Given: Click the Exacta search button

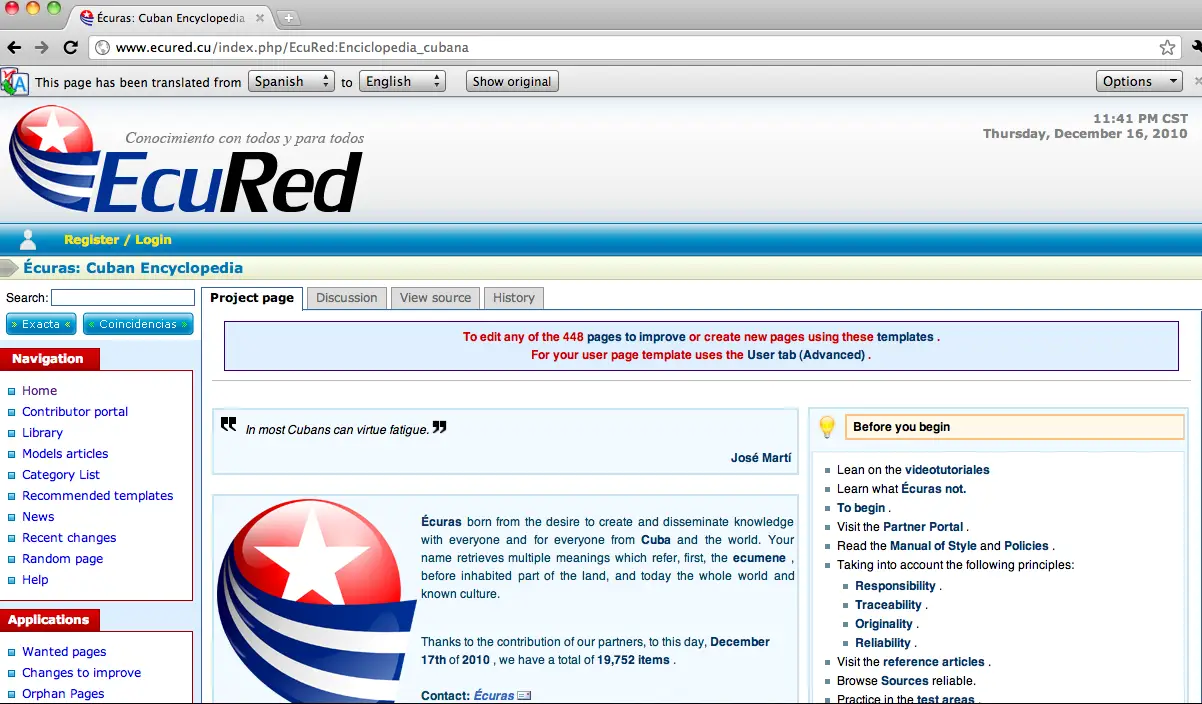Looking at the screenshot, I should click(41, 324).
